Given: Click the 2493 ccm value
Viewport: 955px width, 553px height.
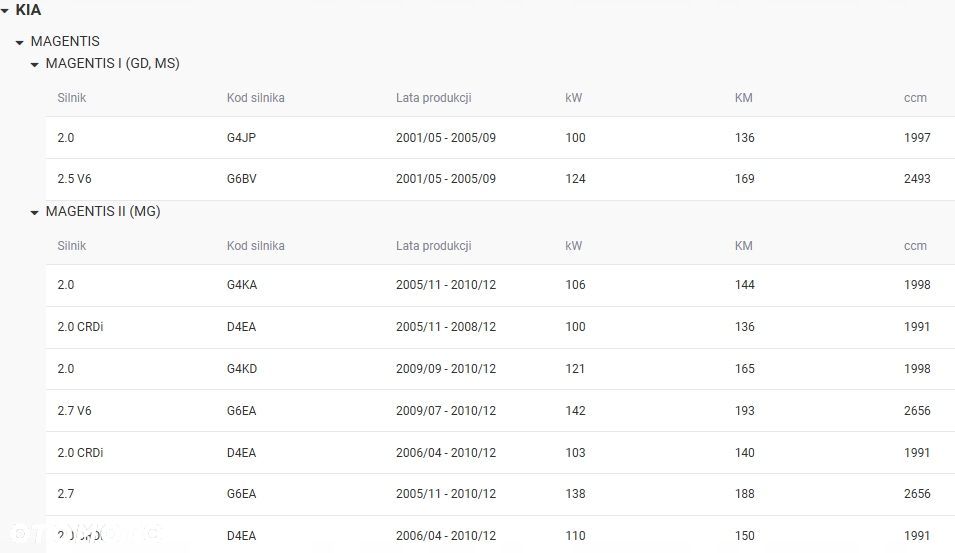Looking at the screenshot, I should click(917, 179).
